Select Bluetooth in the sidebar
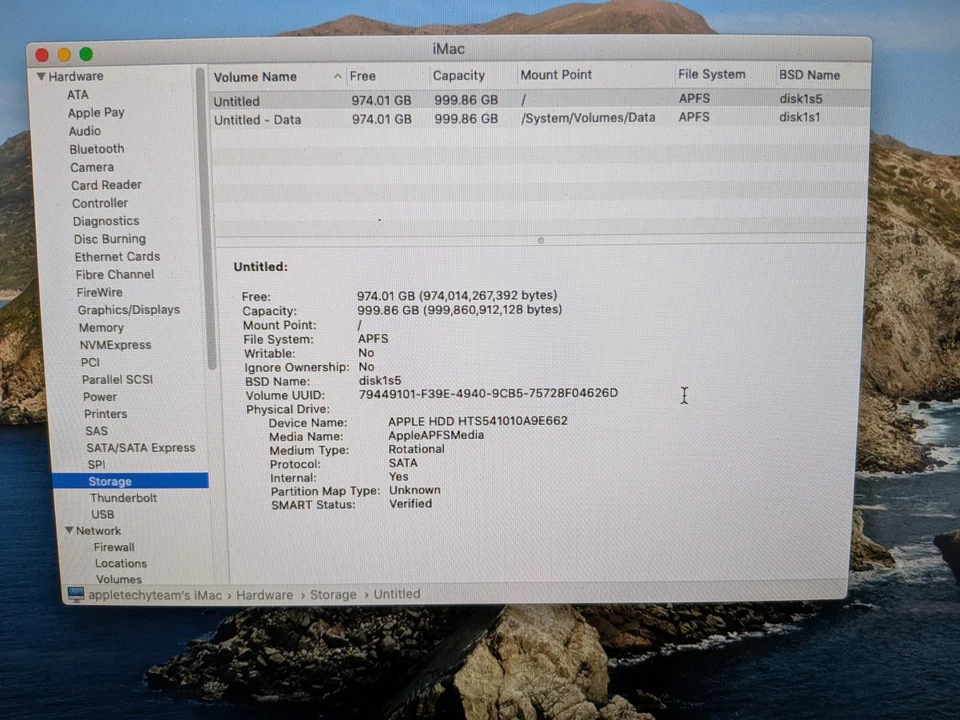 point(96,148)
